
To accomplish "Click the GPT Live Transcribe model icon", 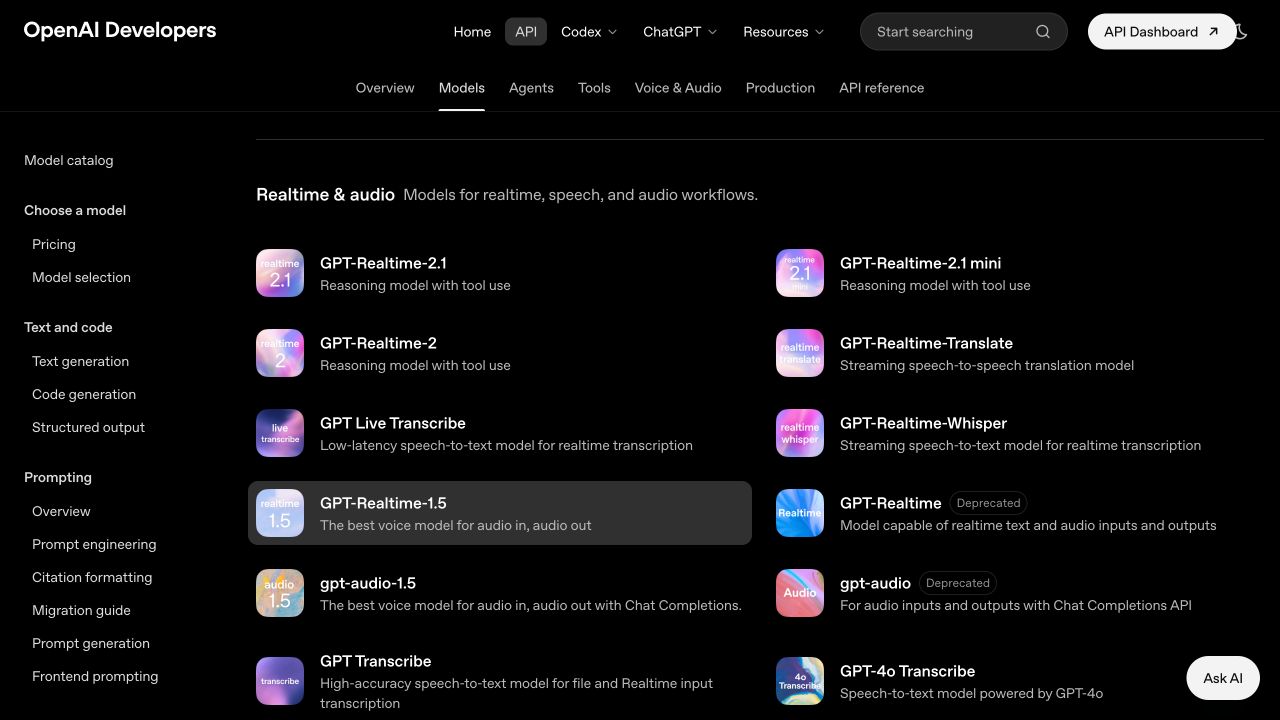I will (x=280, y=433).
